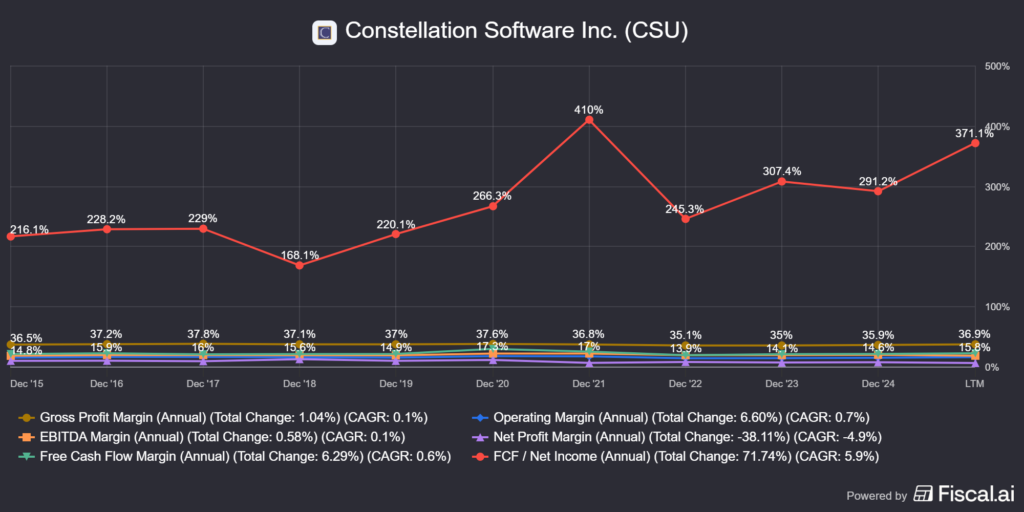Click the Constellation Software Inc. (CSU) title

click(x=516, y=32)
